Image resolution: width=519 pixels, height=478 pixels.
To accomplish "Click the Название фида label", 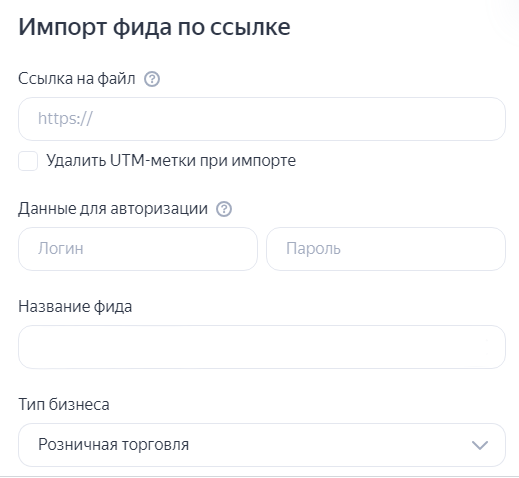I will pyautogui.click(x=75, y=307).
